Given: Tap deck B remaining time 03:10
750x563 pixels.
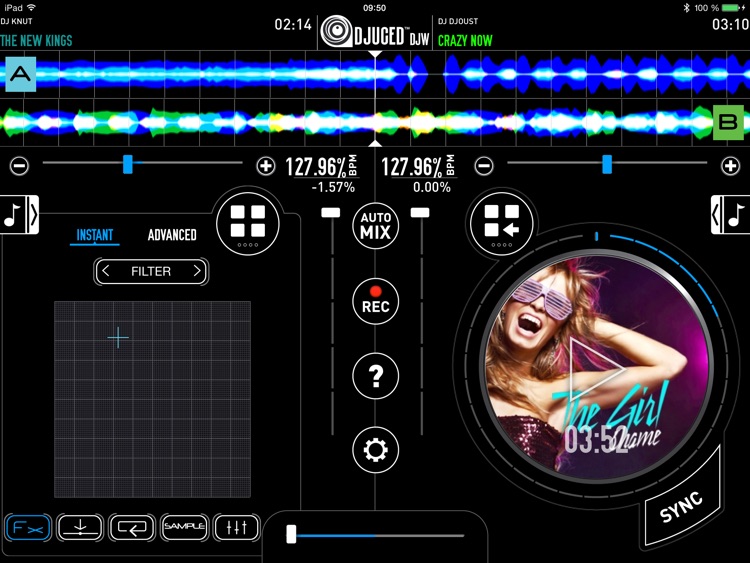Looking at the screenshot, I should click(x=730, y=24).
